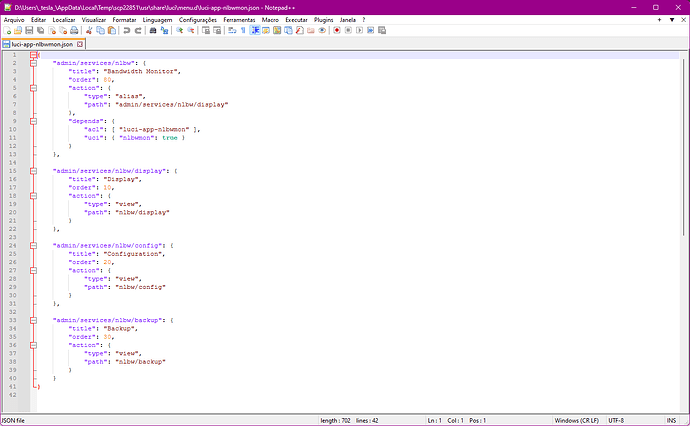Open the Configurações menu
690x426 pixels.
pyautogui.click(x=198, y=20)
